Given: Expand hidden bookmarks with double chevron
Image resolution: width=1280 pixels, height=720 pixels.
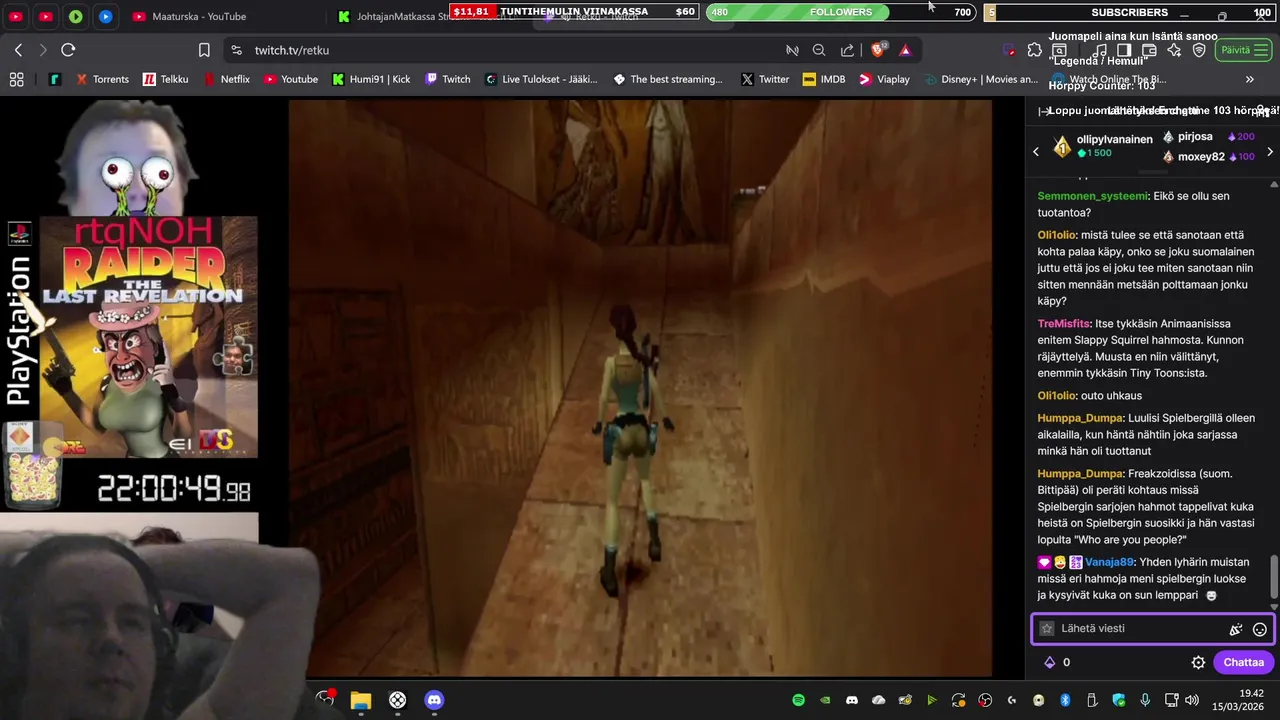Looking at the screenshot, I should tap(1249, 79).
